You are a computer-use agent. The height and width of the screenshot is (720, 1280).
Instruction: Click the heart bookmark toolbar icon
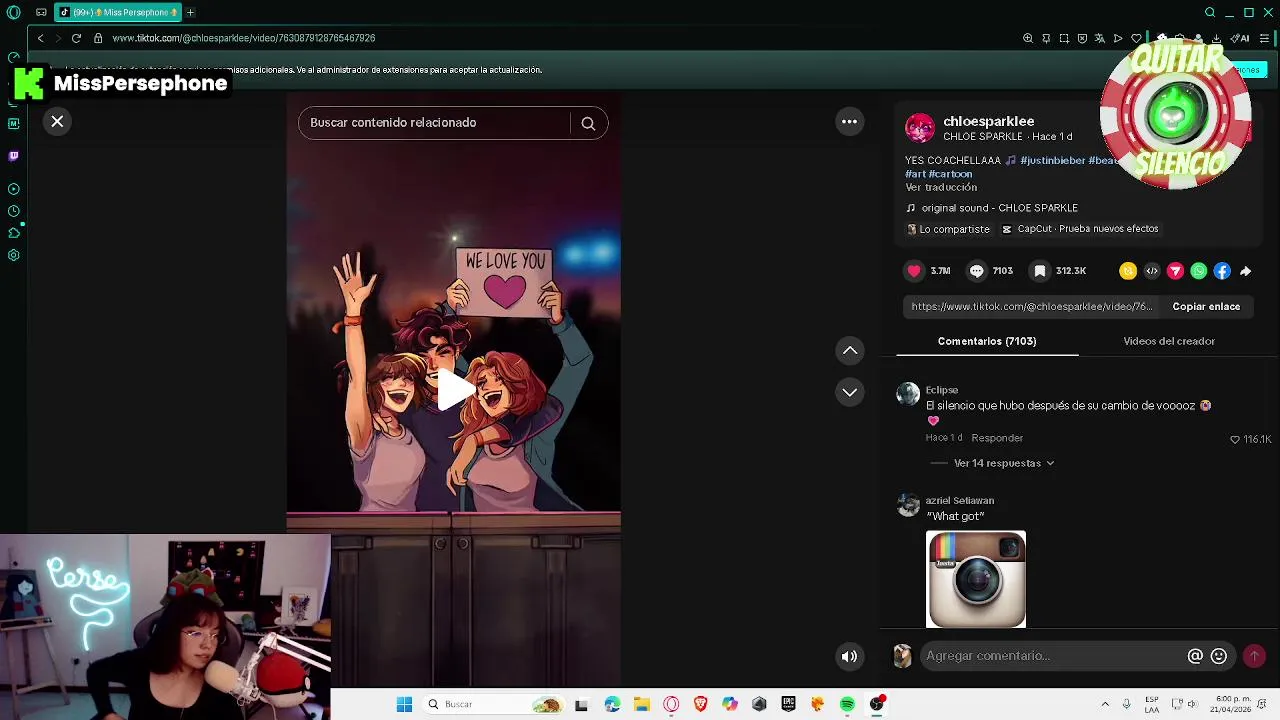[1136, 38]
